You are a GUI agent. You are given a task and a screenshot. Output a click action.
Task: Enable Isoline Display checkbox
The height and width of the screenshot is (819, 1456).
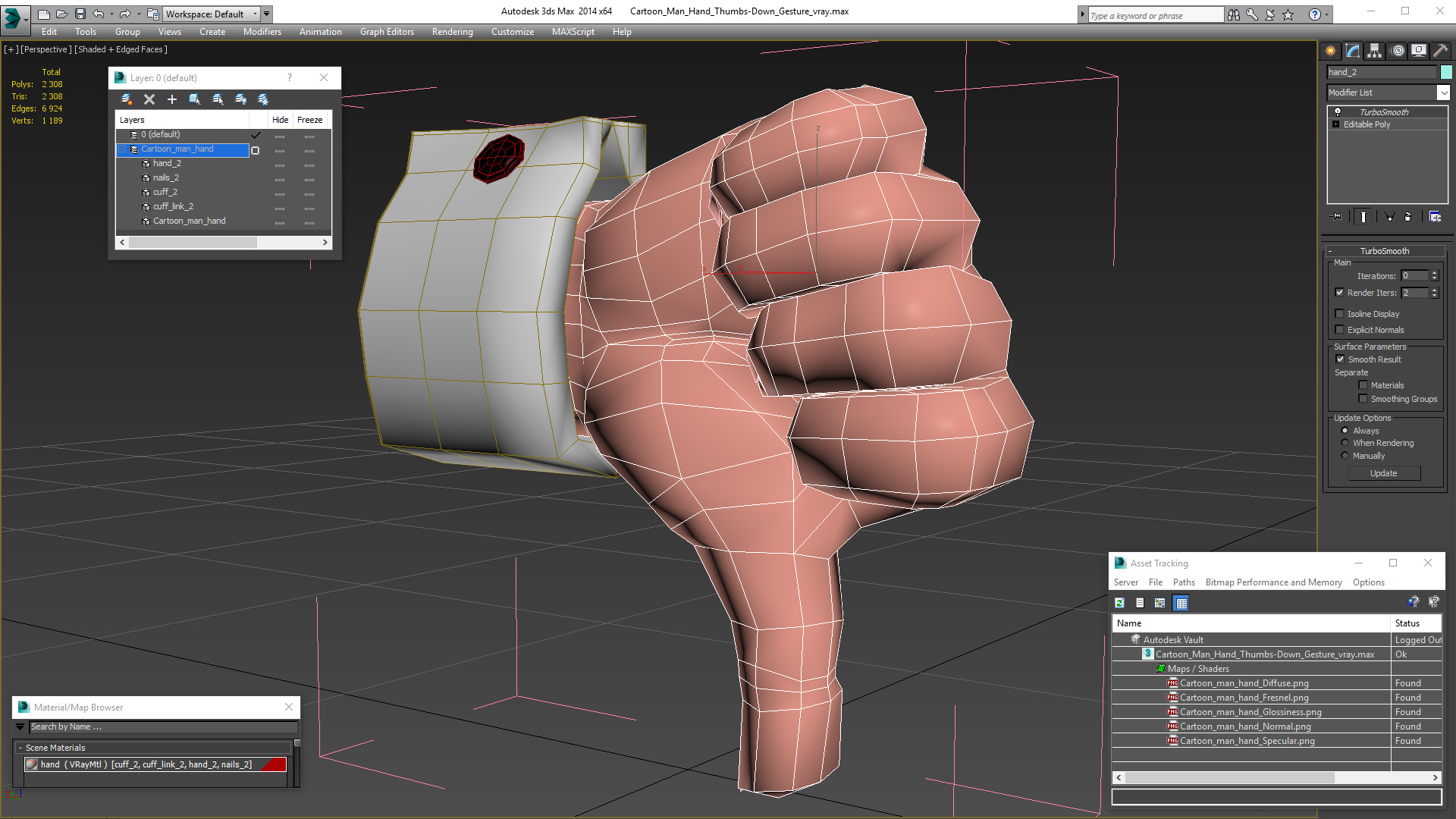click(x=1340, y=314)
